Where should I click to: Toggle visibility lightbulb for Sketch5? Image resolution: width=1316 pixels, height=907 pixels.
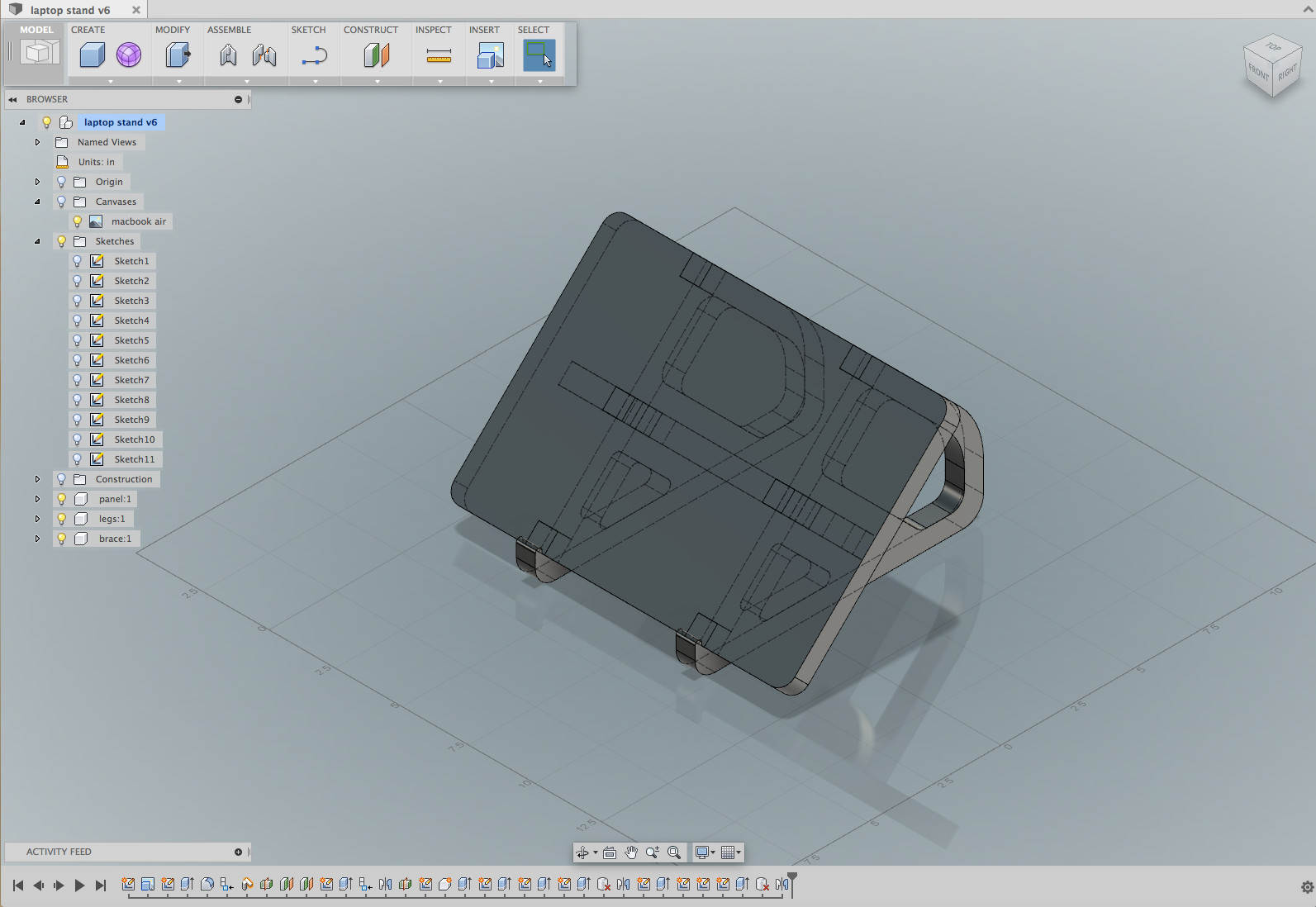[77, 340]
